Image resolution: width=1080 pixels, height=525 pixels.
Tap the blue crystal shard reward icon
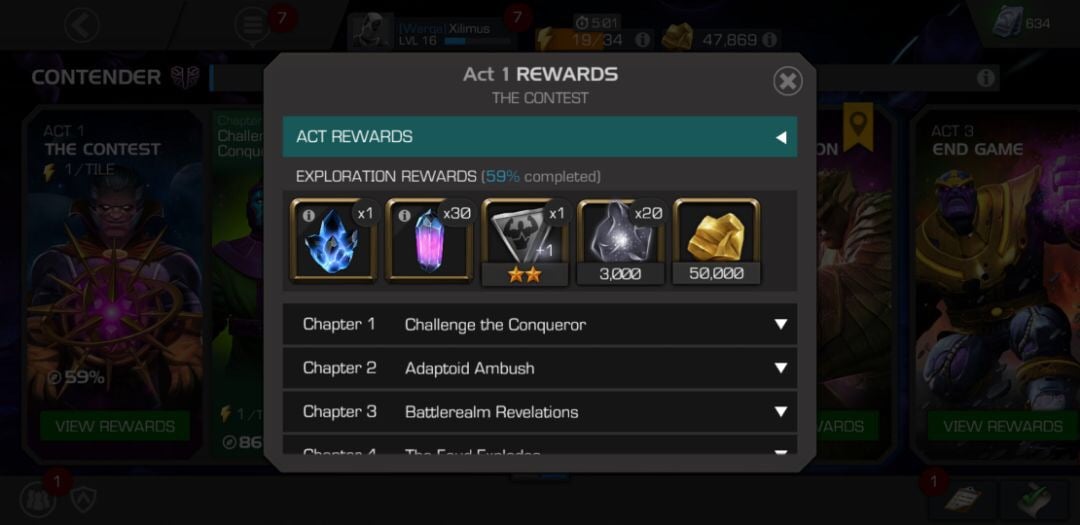click(333, 240)
